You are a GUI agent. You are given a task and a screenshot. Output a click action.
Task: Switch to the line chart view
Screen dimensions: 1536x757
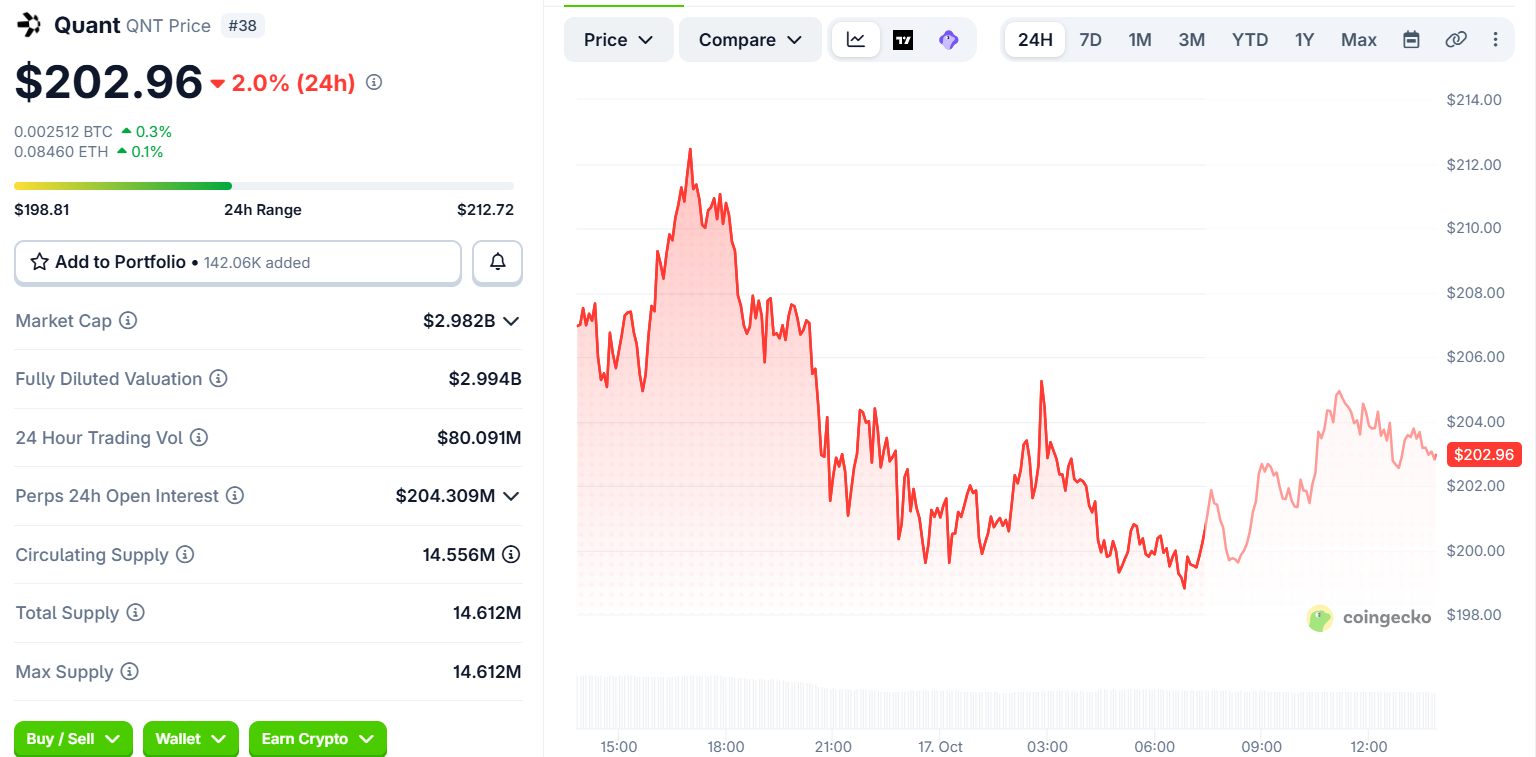click(856, 40)
